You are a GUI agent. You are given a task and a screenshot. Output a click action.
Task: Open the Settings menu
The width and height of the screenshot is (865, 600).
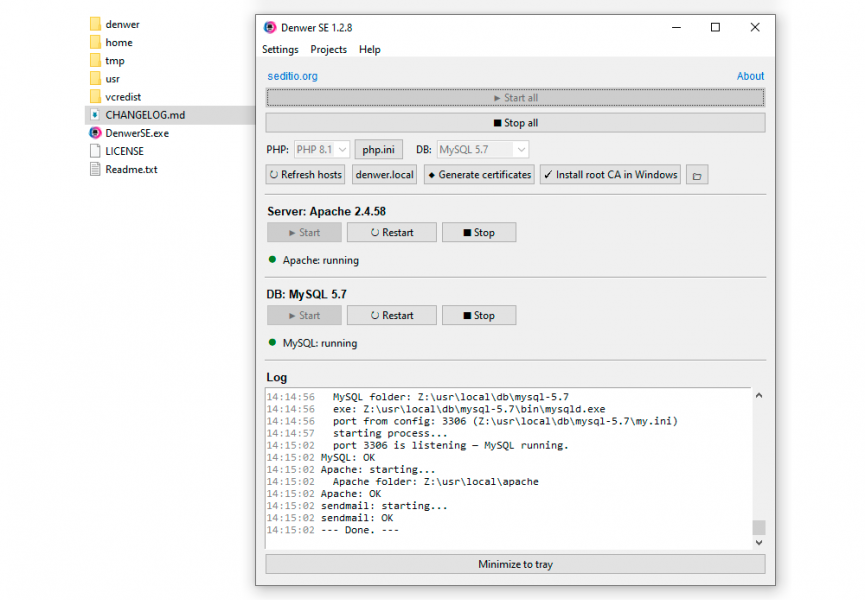(x=280, y=50)
